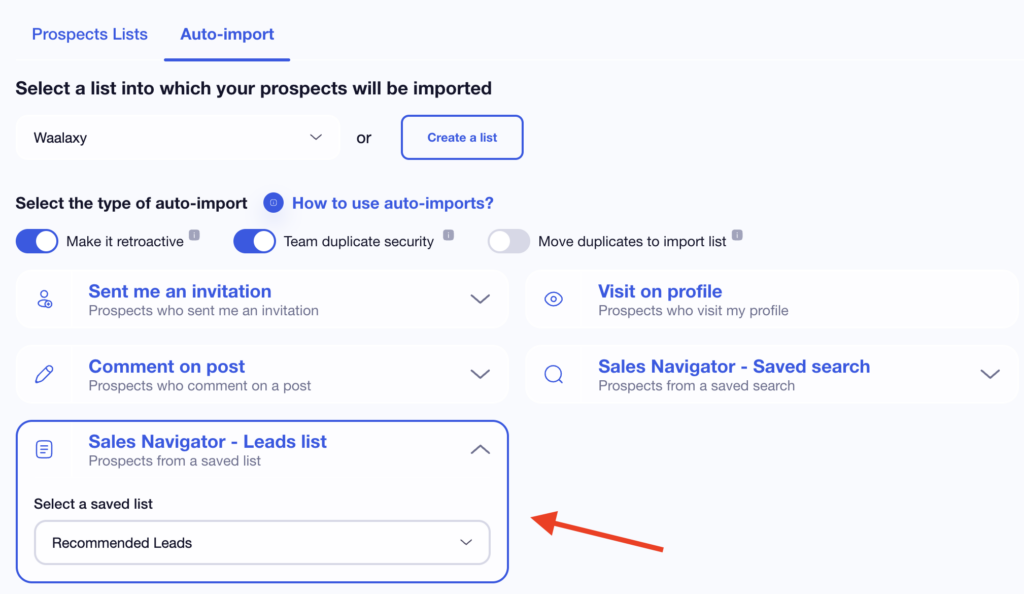Open the How to use auto-imports link
Screen dimensions: 1024x594
tap(392, 203)
